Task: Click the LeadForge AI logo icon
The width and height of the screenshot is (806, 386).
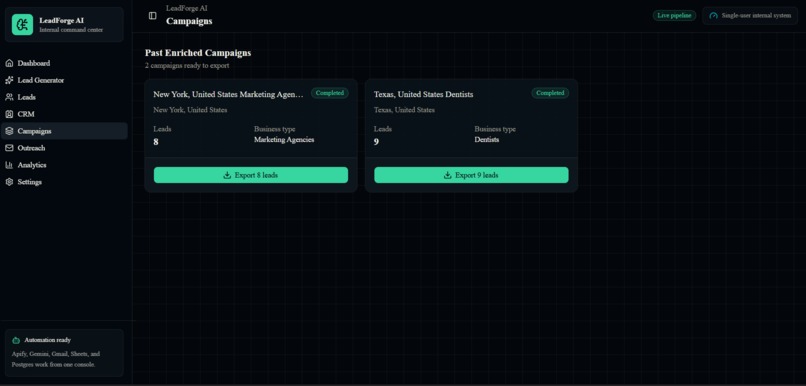Action: pos(23,25)
